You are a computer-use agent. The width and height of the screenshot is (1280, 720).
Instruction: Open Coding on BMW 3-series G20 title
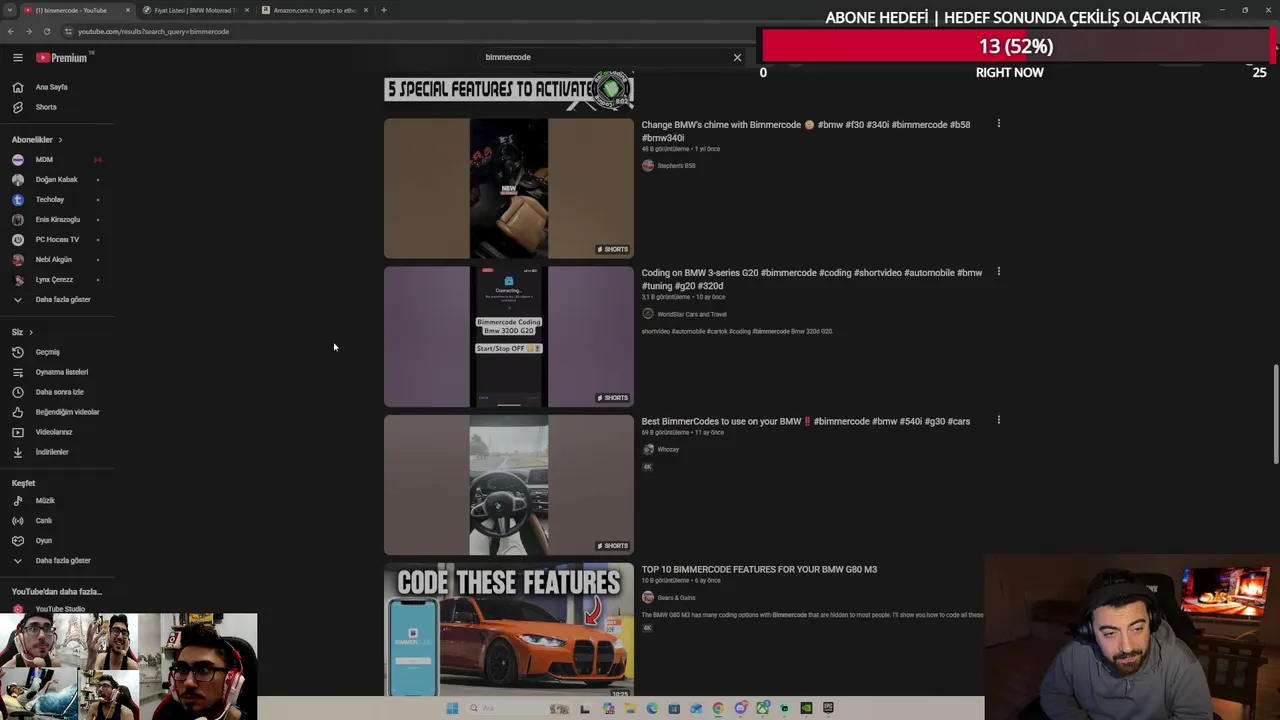tap(811, 279)
